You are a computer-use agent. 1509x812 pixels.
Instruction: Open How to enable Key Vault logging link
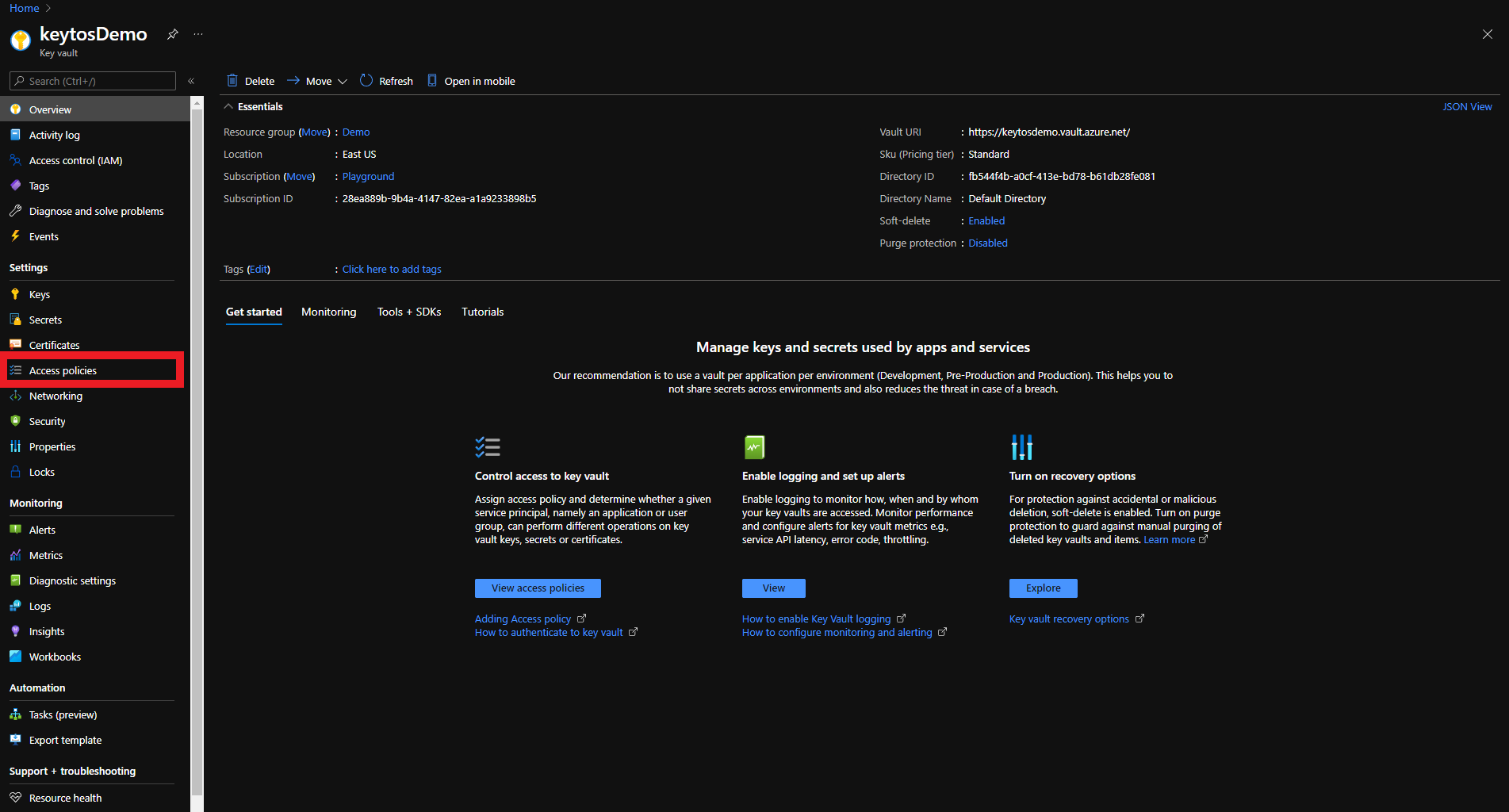(823, 619)
